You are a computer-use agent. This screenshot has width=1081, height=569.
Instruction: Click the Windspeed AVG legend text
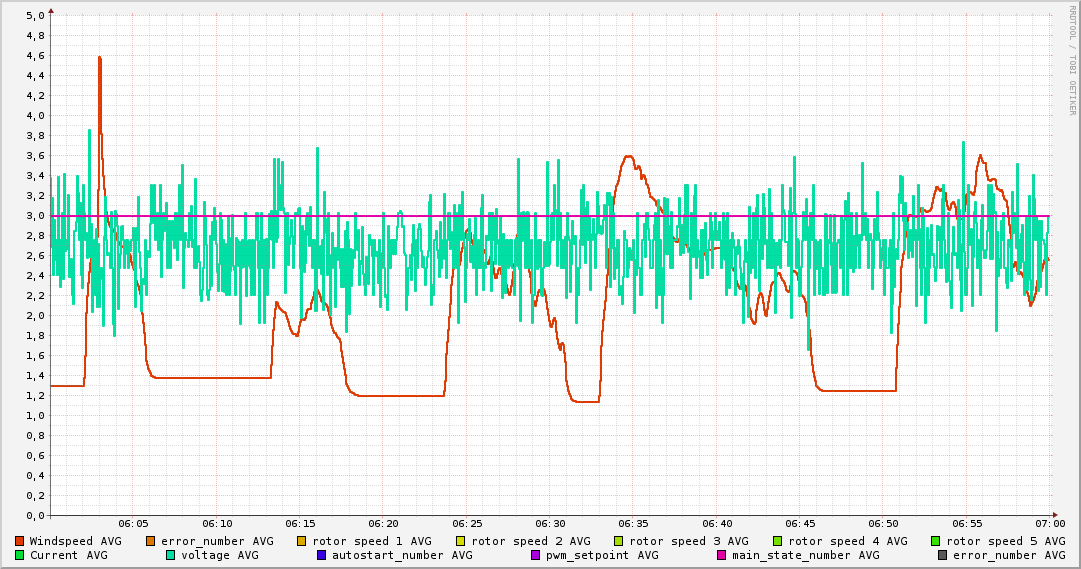tap(75, 541)
